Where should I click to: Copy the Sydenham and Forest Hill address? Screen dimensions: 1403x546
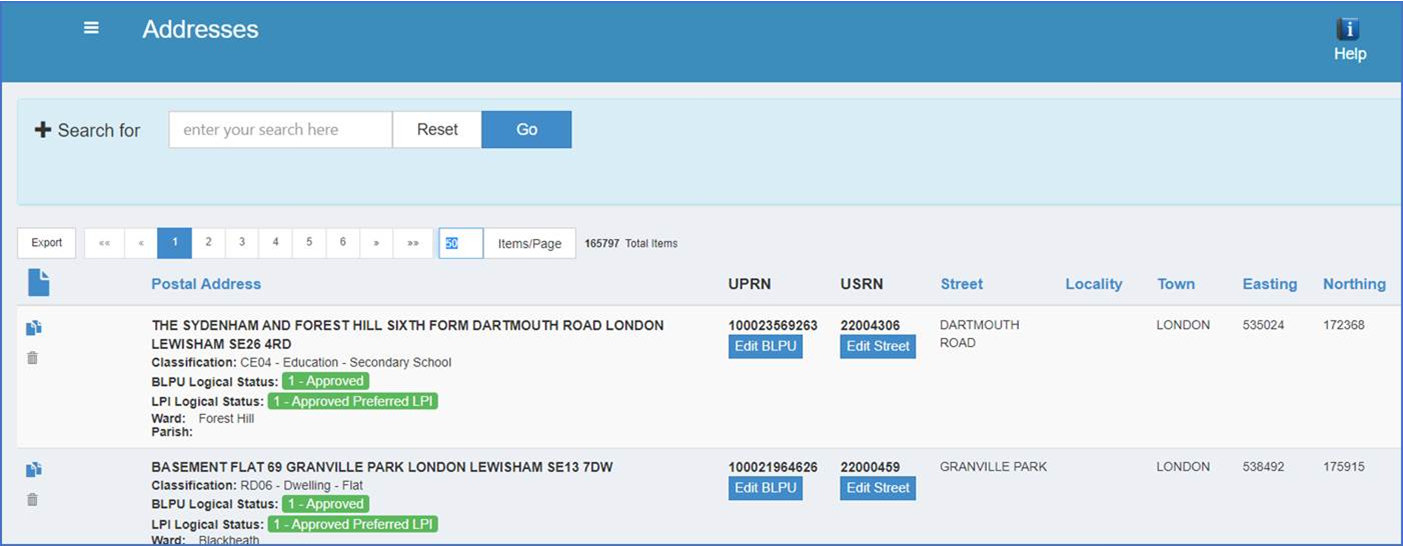33,328
